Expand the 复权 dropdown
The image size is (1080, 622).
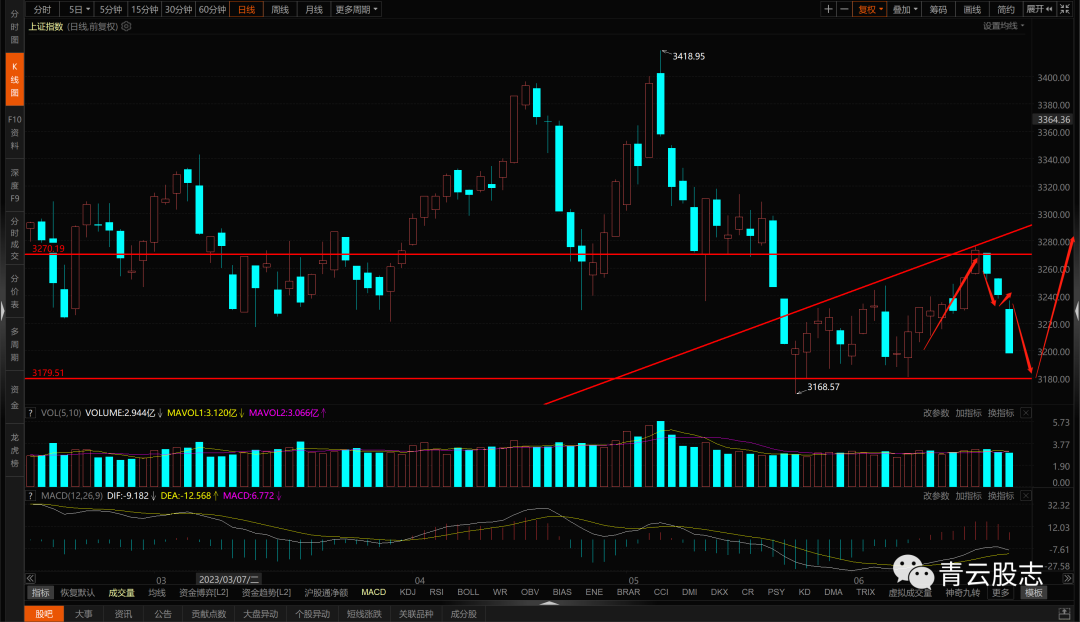(x=870, y=9)
